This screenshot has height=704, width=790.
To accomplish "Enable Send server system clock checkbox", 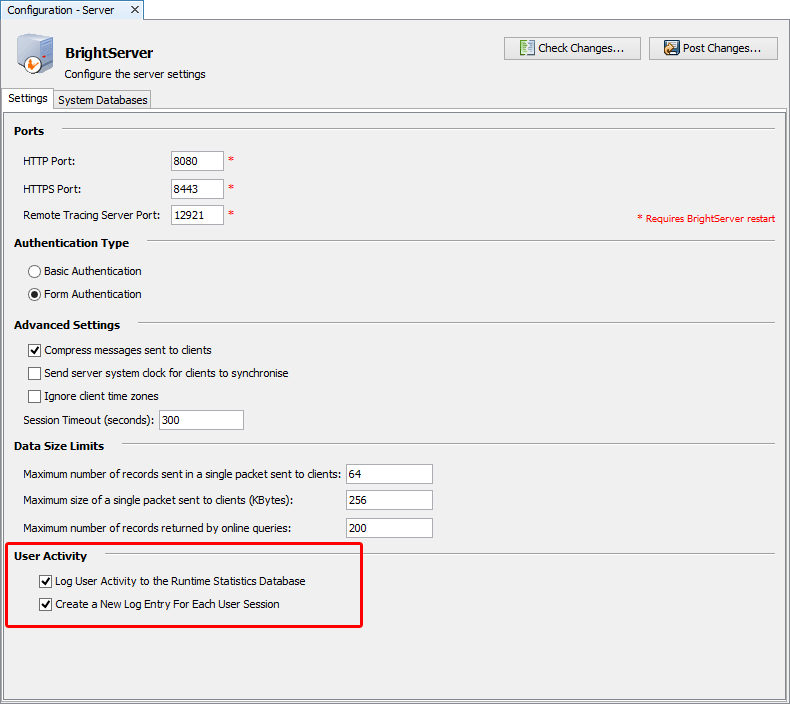I will (x=35, y=373).
